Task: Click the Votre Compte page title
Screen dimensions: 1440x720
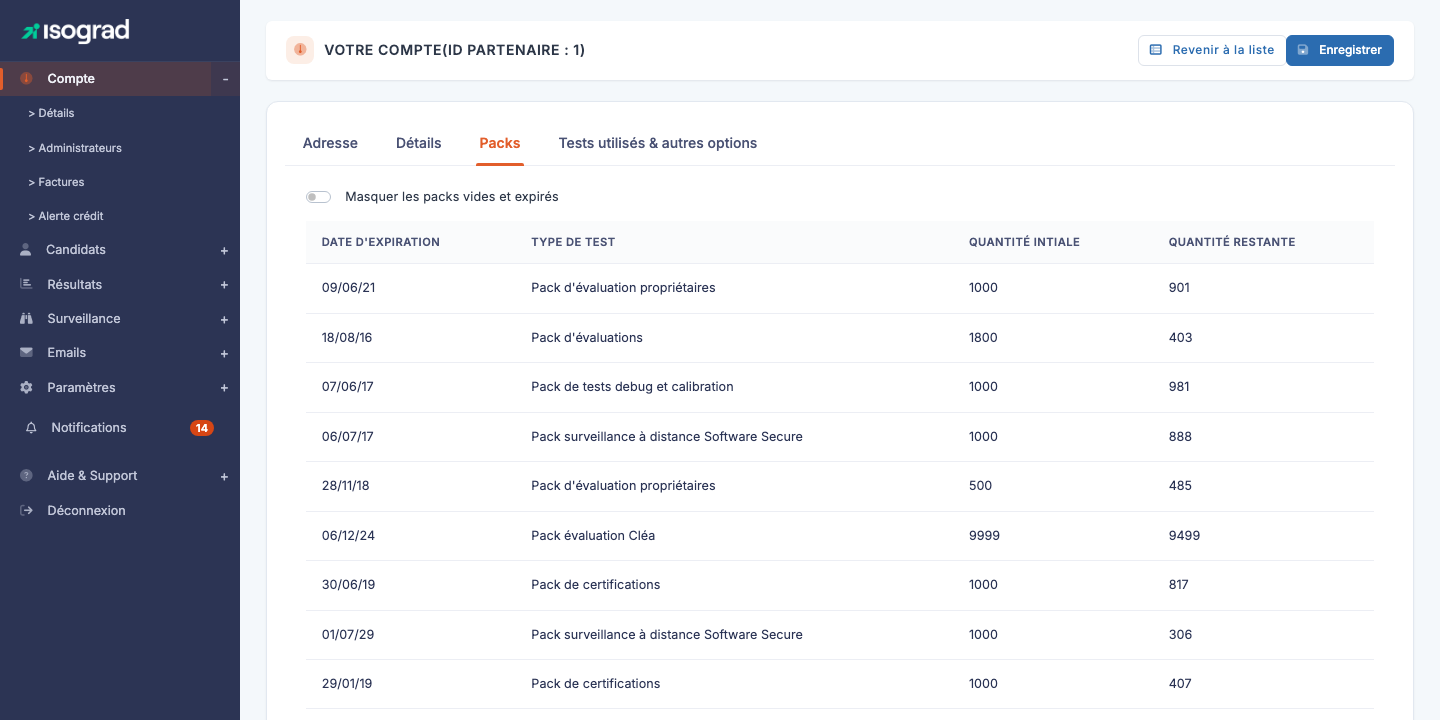Action: 454,50
